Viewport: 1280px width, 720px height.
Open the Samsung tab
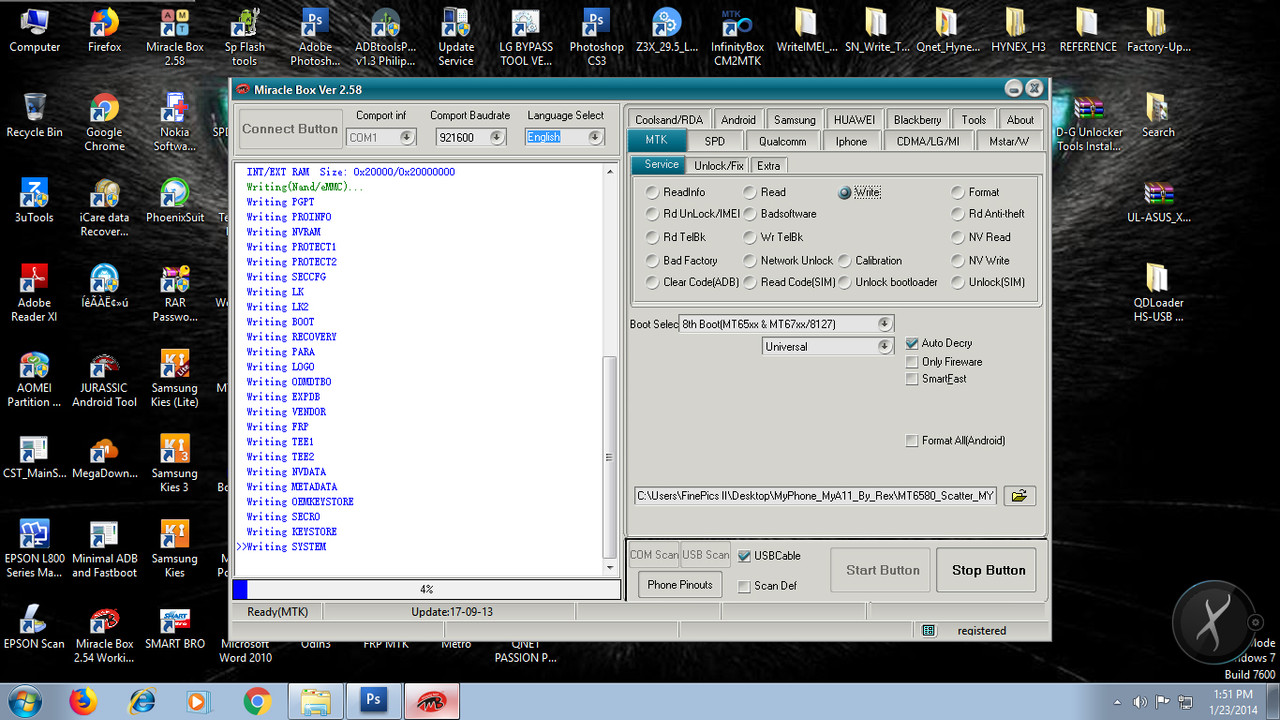795,119
